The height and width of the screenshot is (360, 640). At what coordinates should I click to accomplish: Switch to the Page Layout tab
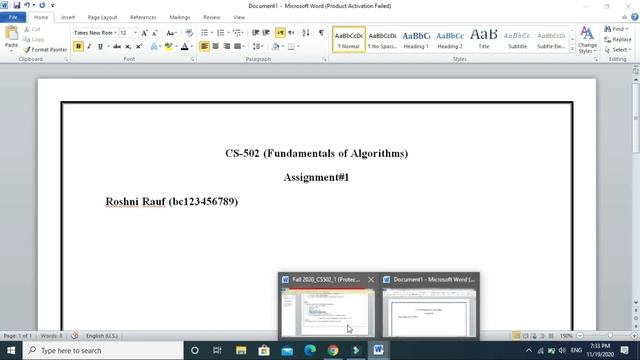point(102,17)
